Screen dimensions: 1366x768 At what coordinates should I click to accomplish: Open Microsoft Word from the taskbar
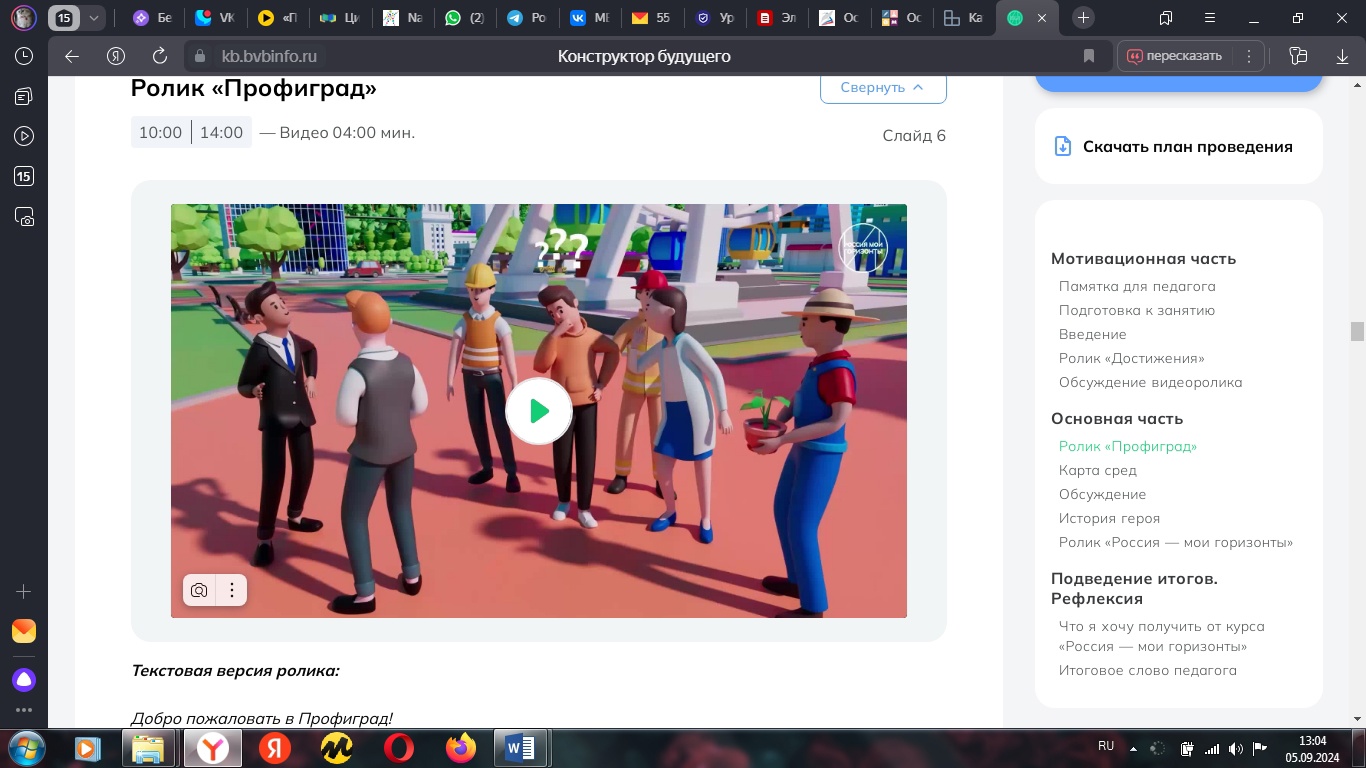[x=521, y=748]
